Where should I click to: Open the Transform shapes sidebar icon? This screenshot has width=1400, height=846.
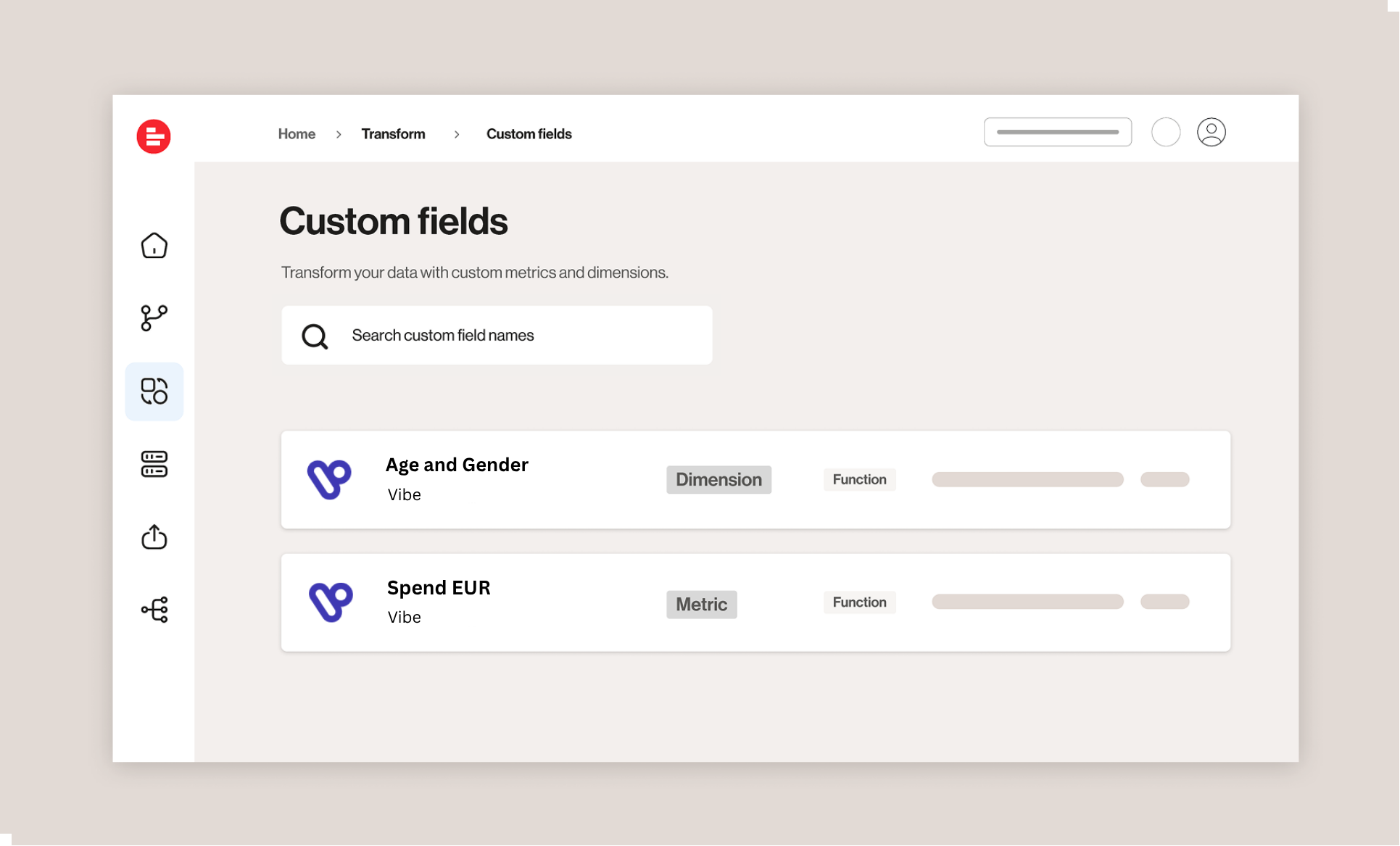pyautogui.click(x=154, y=391)
